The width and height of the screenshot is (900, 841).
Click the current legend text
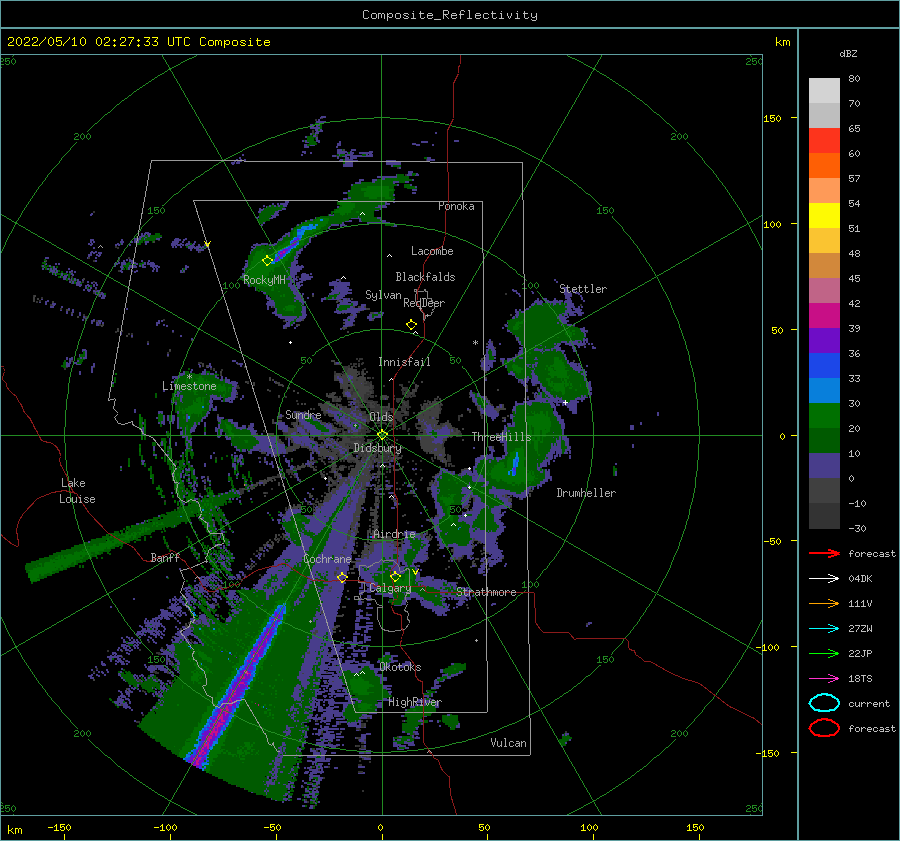pyautogui.click(x=869, y=703)
